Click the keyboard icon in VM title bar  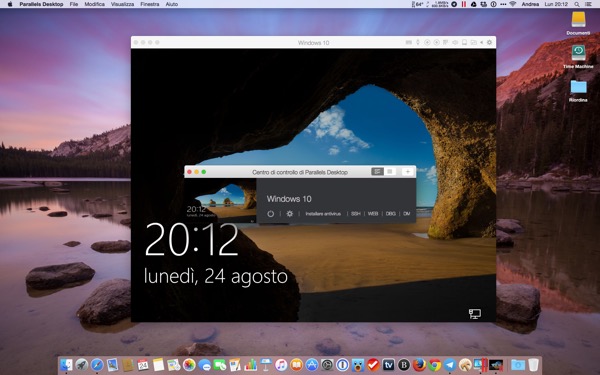click(x=409, y=42)
